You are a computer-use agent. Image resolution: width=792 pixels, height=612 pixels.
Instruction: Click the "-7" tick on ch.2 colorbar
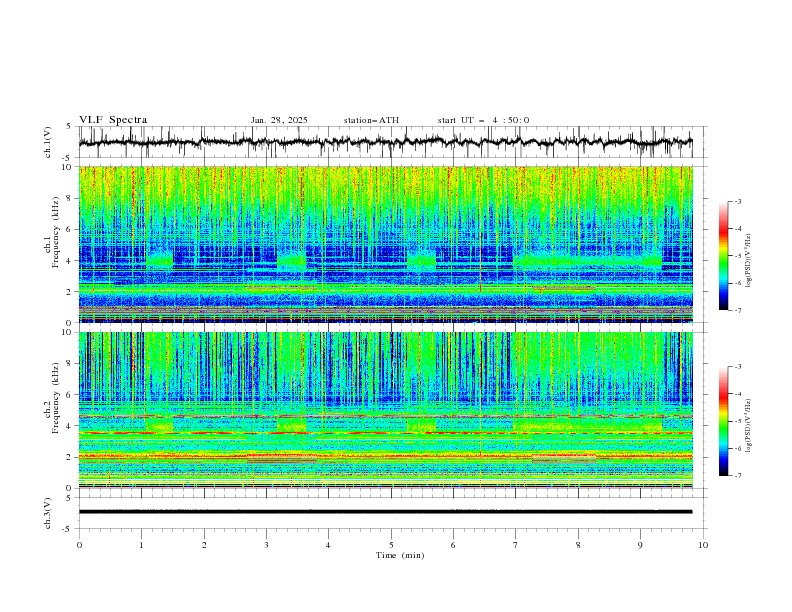coord(737,476)
